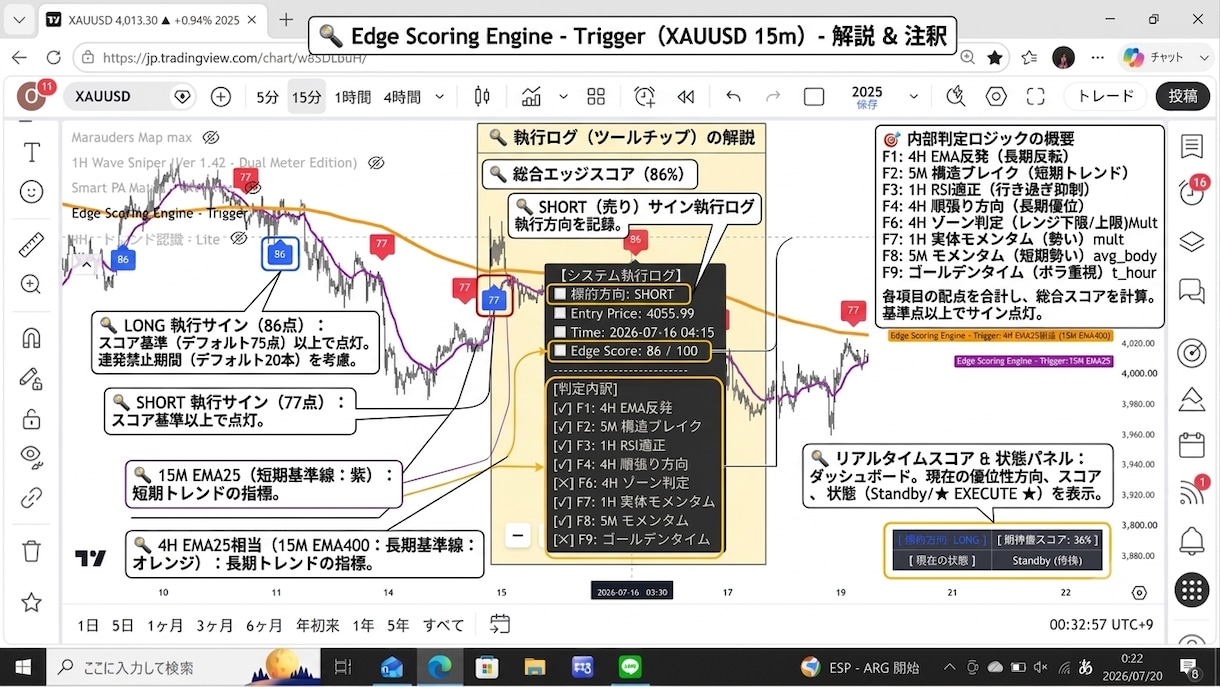The image size is (1220, 687).
Task: Switch to the 1時間 interval
Action: 352,97
